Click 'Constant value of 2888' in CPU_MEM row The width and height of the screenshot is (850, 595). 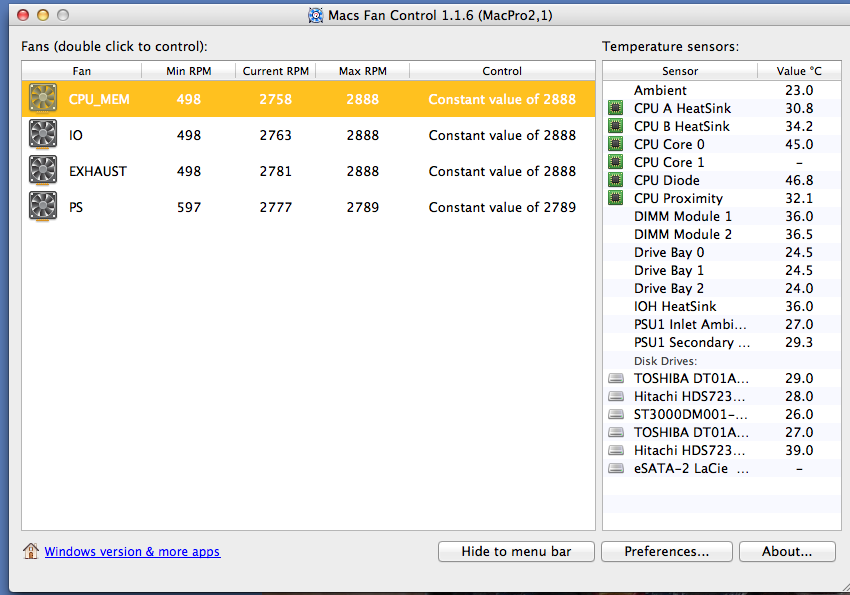[x=502, y=99]
